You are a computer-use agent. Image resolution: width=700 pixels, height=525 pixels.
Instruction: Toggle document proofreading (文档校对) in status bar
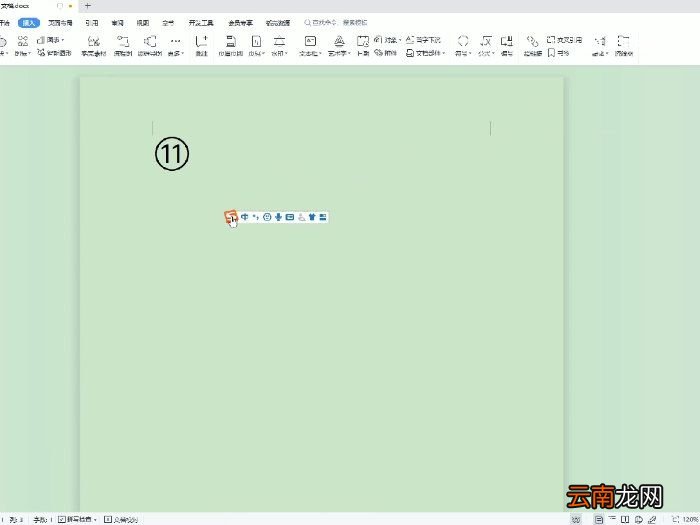point(121,519)
